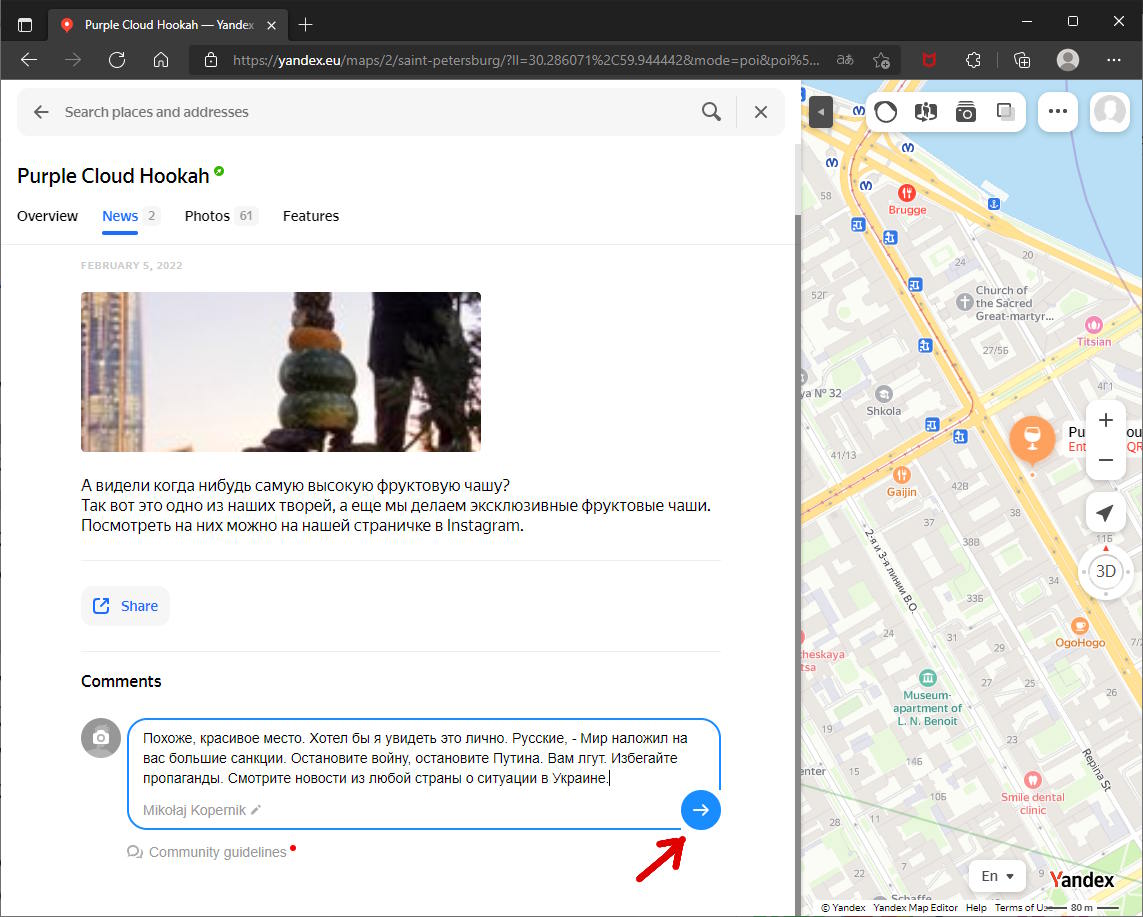The image size is (1143, 917).
Task: Open the browser Extensions puzzle icon
Action: click(x=973, y=60)
